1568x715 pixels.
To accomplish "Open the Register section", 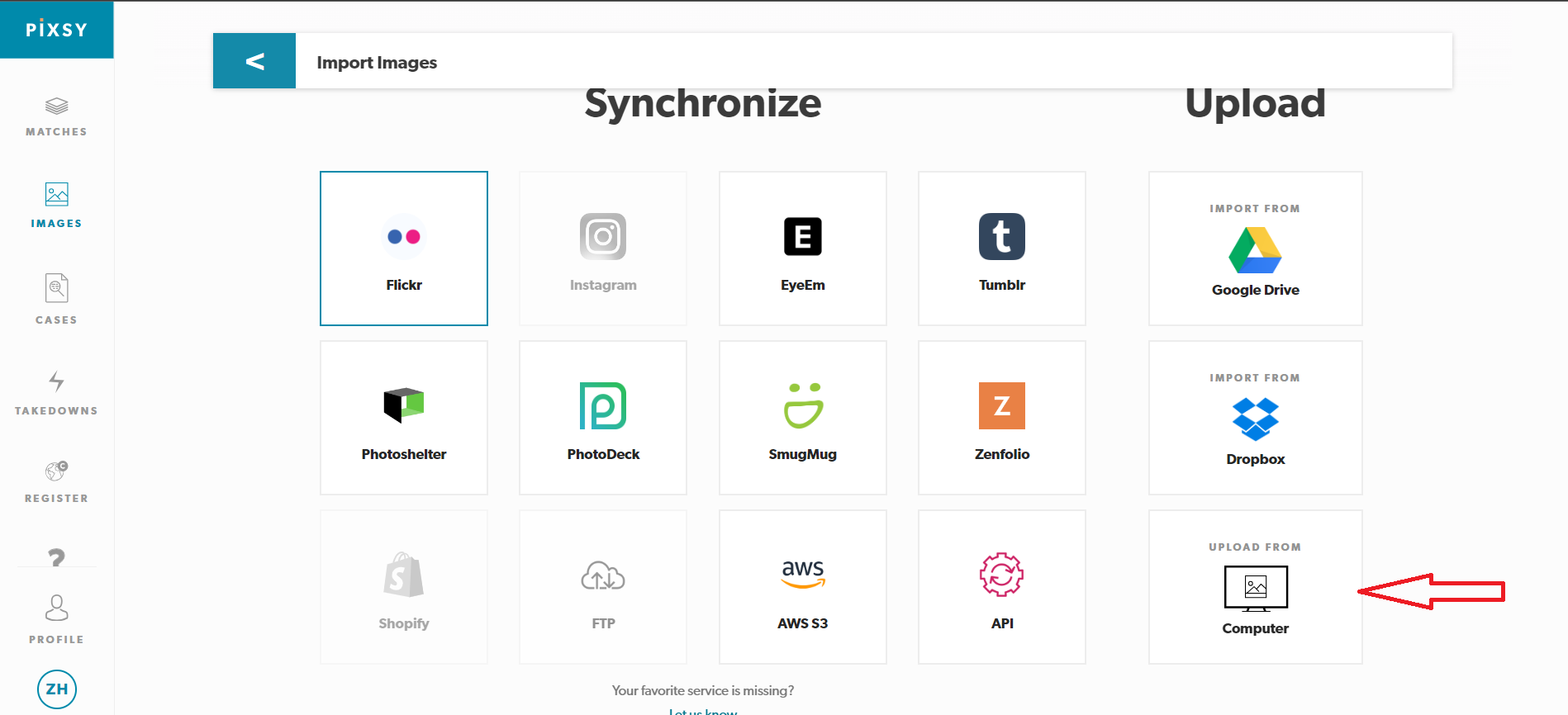I will coord(56,482).
